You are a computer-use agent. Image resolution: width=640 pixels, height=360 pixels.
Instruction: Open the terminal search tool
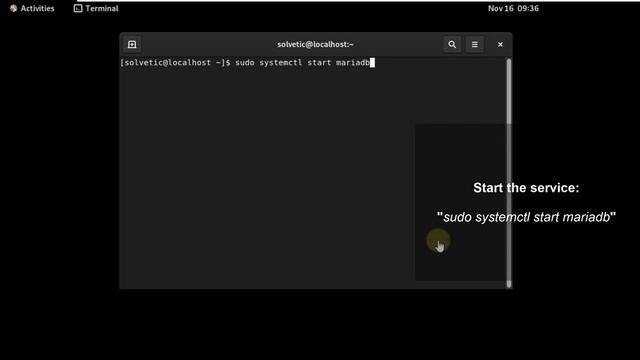click(452, 44)
